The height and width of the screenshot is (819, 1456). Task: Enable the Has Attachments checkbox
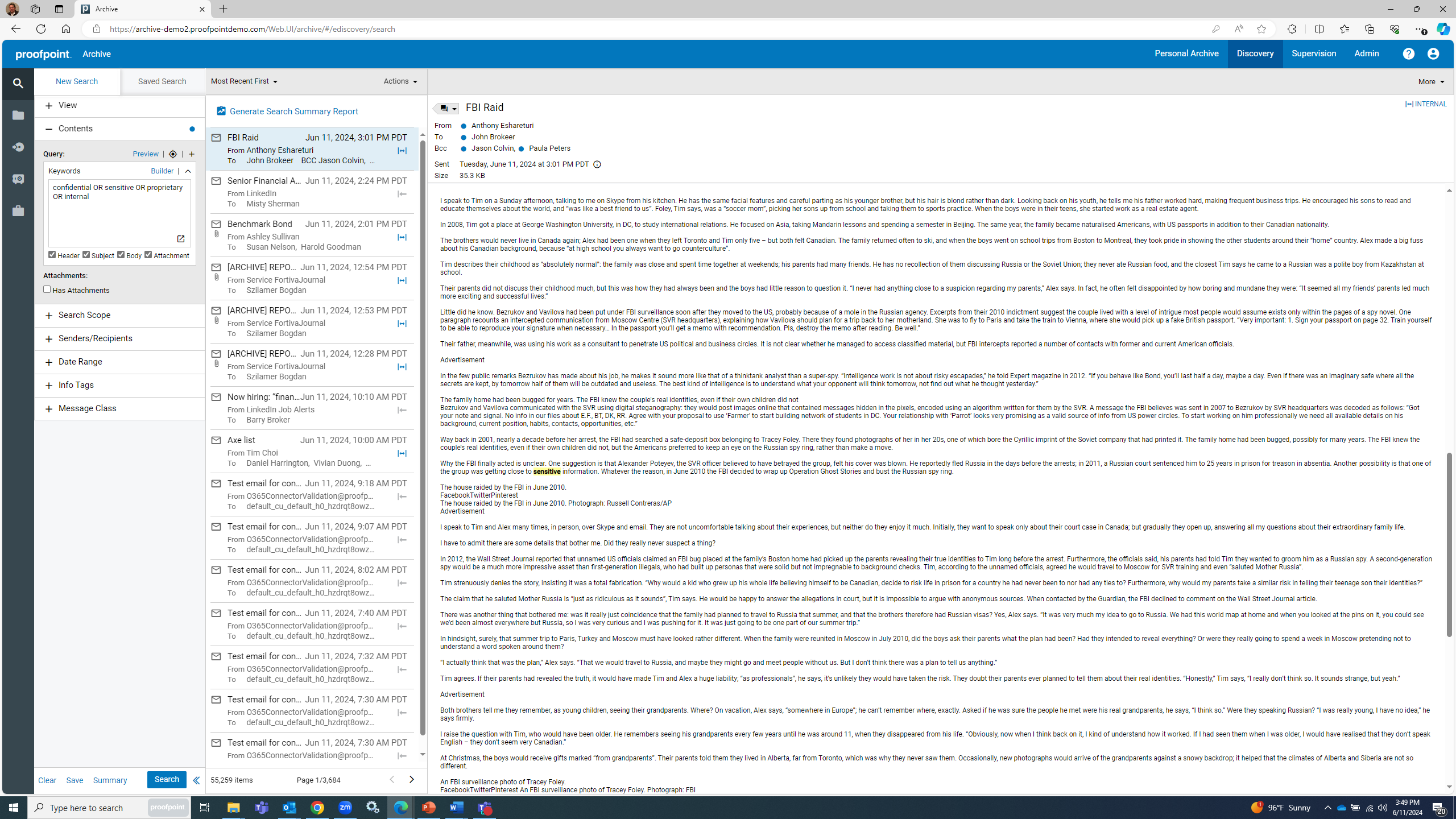[x=47, y=289]
